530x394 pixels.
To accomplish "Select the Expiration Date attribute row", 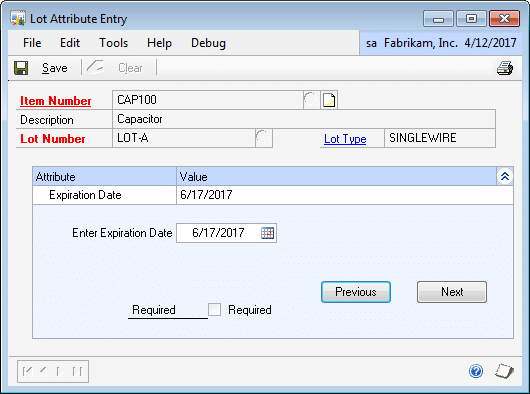I will coord(273,195).
